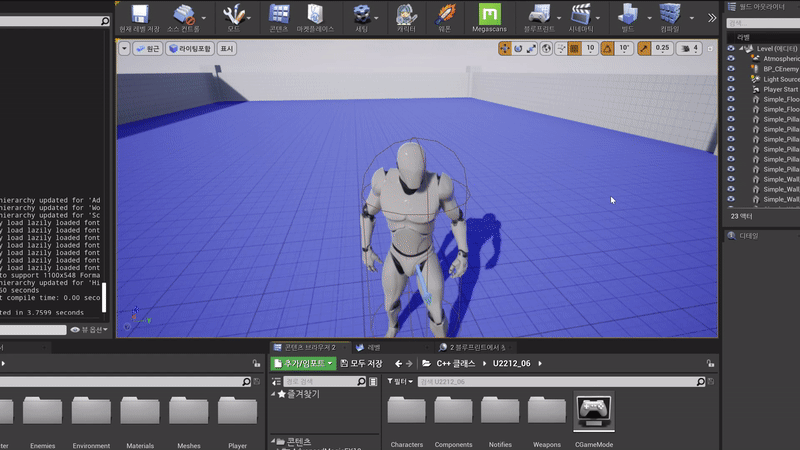Click the save-search icon right of asset search

click(x=711, y=382)
